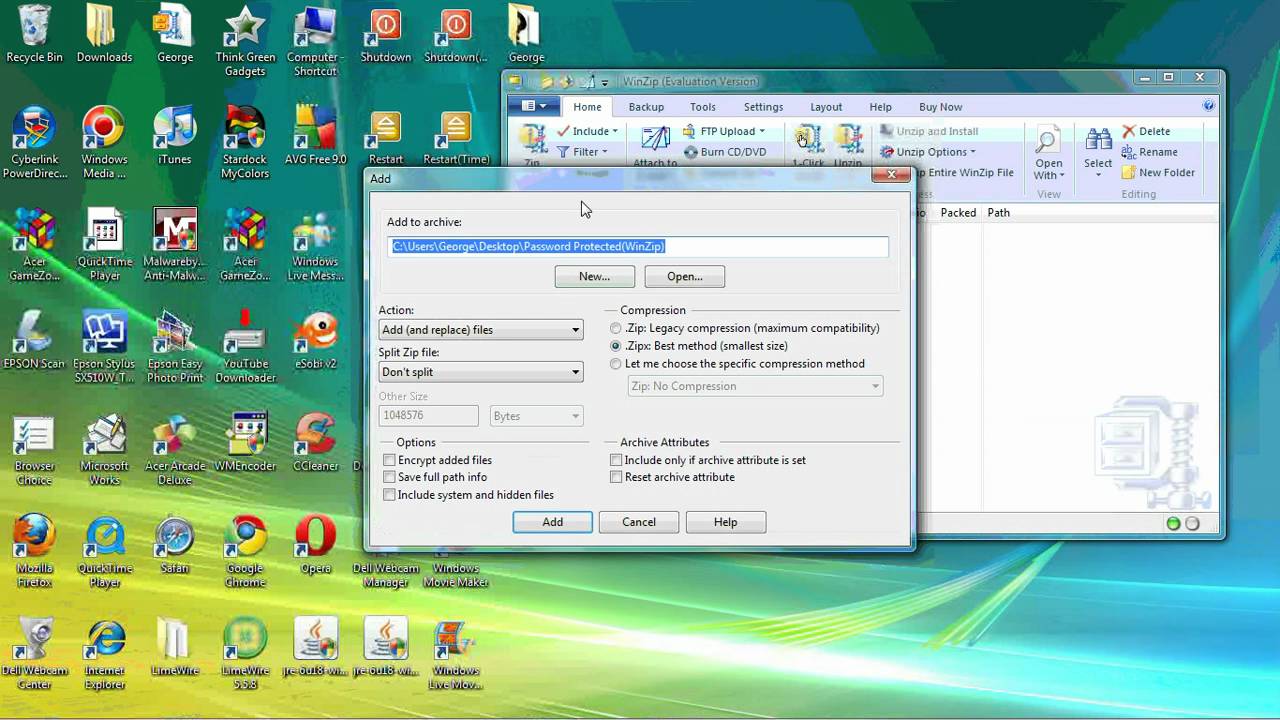Select the Internet Explorer desktop icon
The image size is (1280, 720).
click(x=104, y=655)
